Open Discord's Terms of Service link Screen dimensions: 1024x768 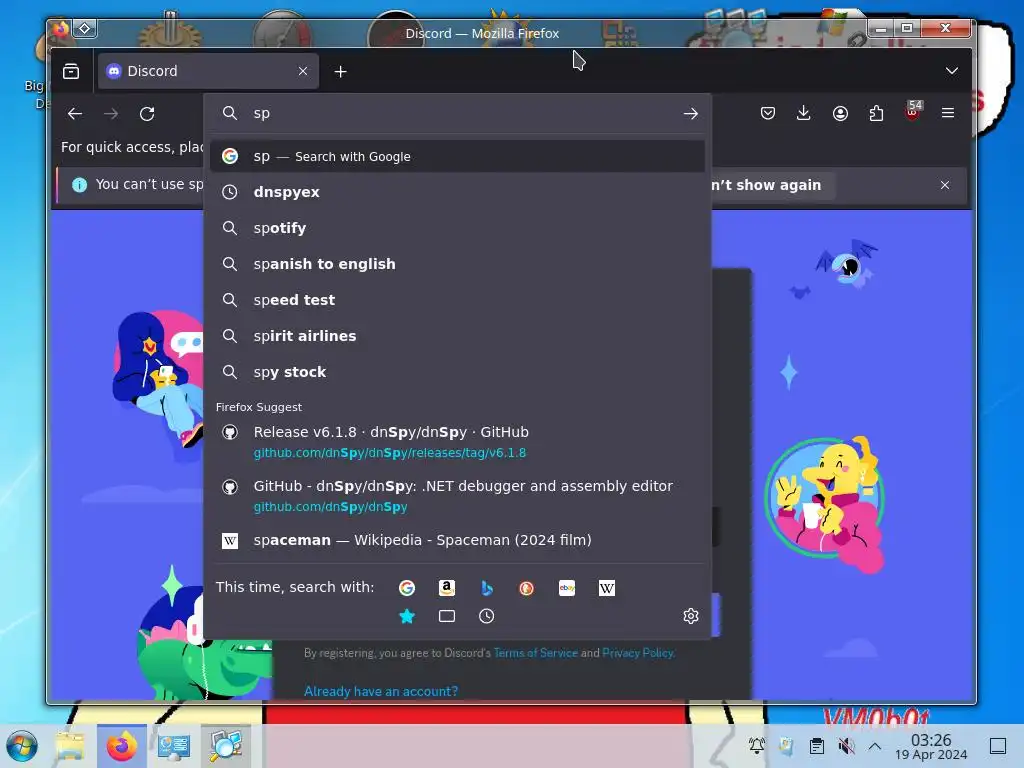536,652
